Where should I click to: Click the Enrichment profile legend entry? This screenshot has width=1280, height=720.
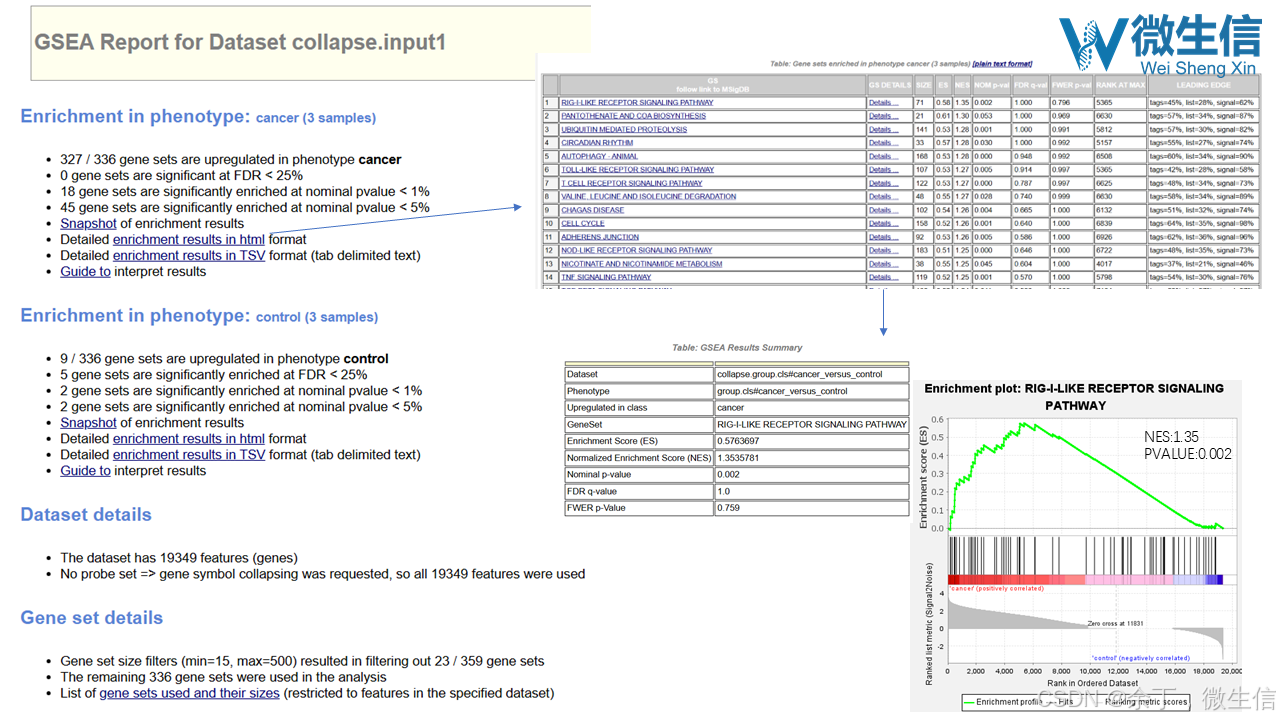[x=1002, y=702]
